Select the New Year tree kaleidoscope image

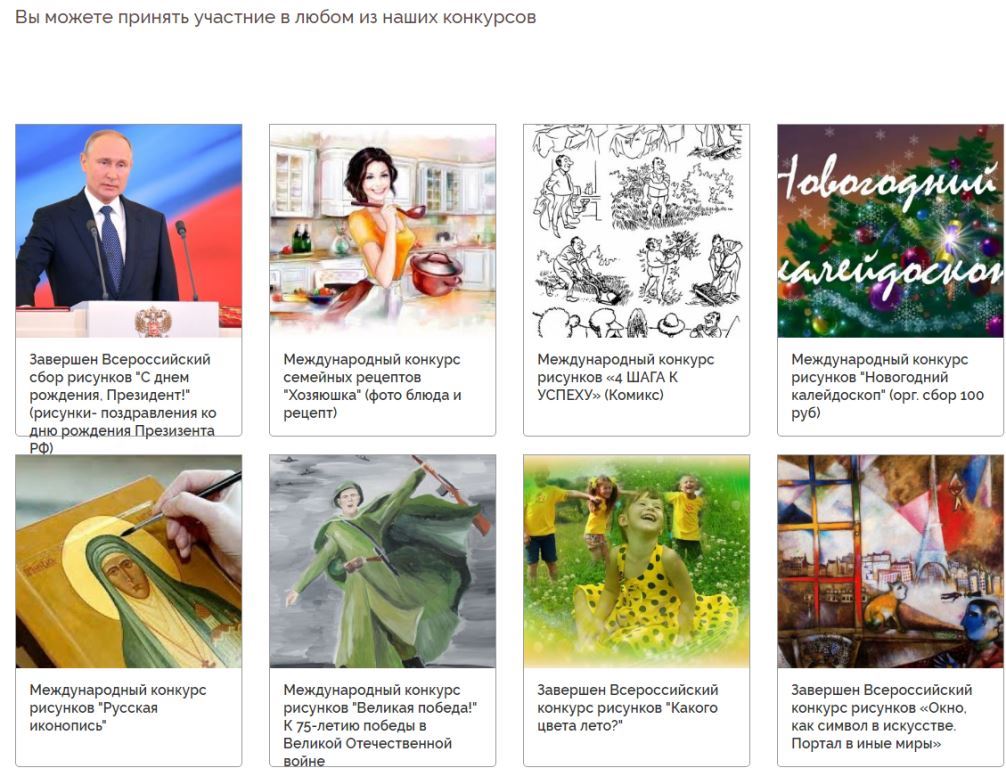coord(891,231)
